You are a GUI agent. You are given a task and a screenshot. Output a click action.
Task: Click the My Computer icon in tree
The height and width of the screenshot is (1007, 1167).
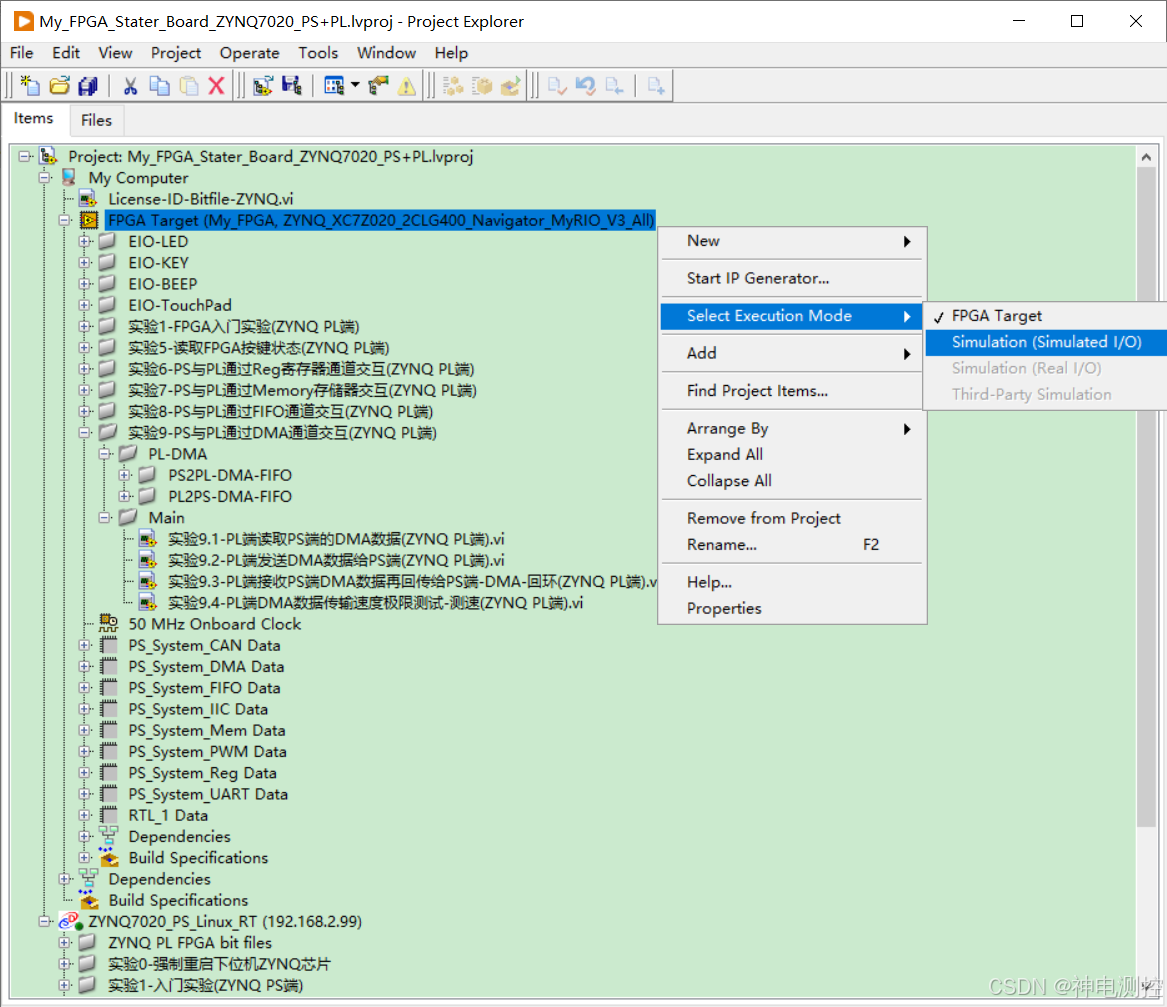coord(69,177)
